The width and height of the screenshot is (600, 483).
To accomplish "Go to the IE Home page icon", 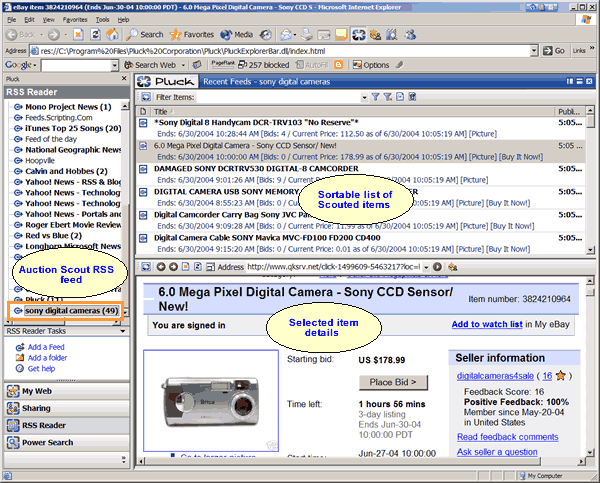I will tap(112, 35).
